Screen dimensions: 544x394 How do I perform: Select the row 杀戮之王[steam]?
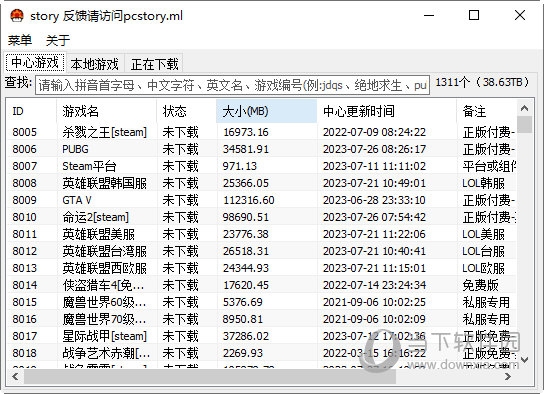click(x=262, y=132)
